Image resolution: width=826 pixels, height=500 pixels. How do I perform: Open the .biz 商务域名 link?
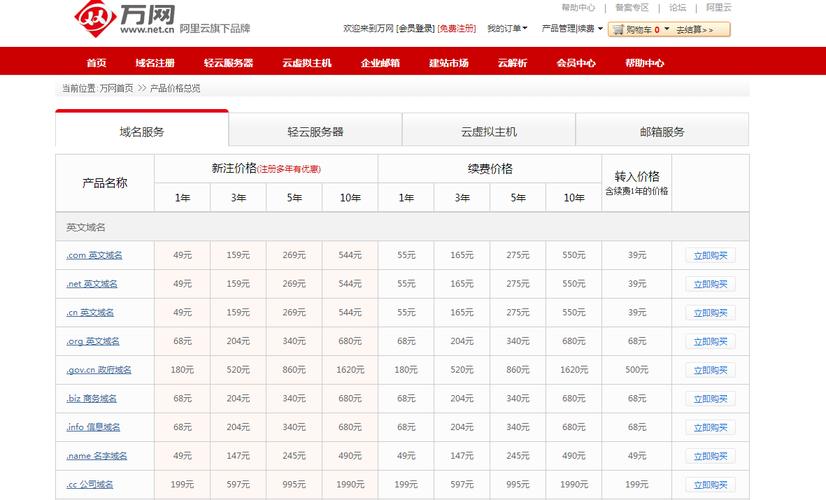coord(92,399)
